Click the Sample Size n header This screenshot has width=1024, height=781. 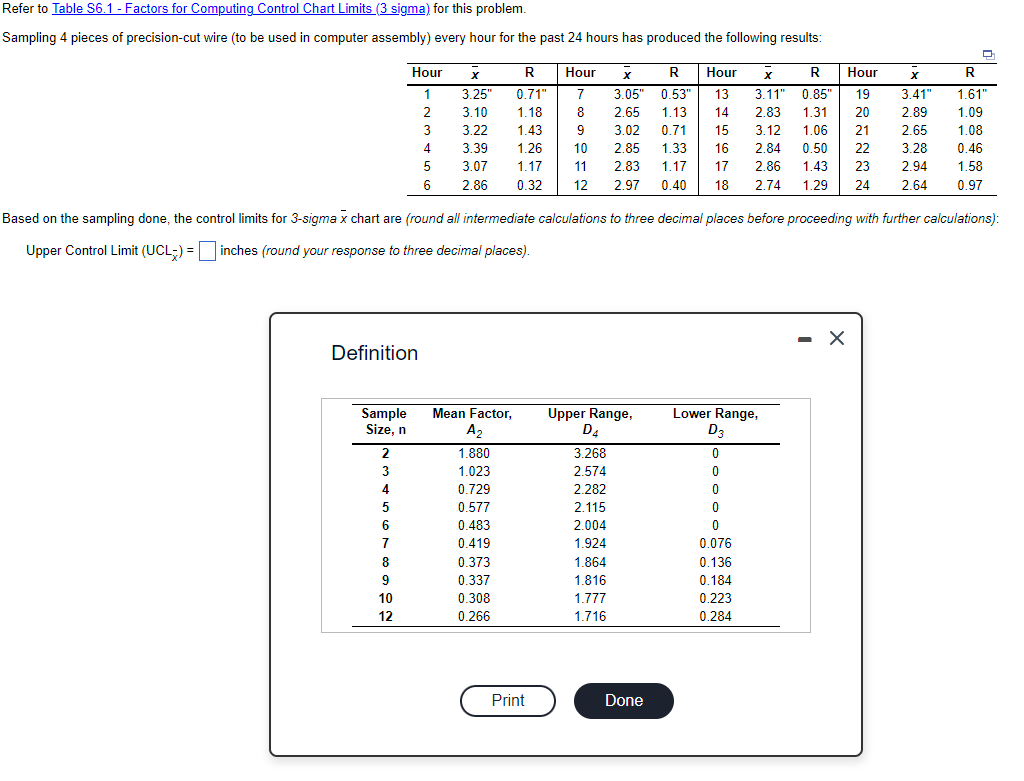click(384, 419)
